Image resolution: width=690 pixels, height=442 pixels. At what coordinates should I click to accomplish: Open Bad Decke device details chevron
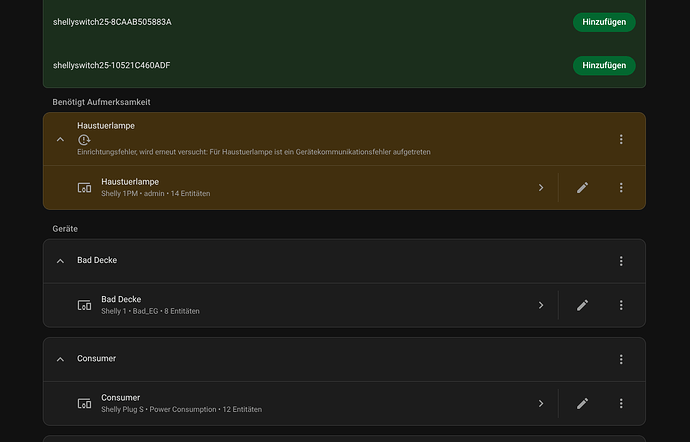540,305
